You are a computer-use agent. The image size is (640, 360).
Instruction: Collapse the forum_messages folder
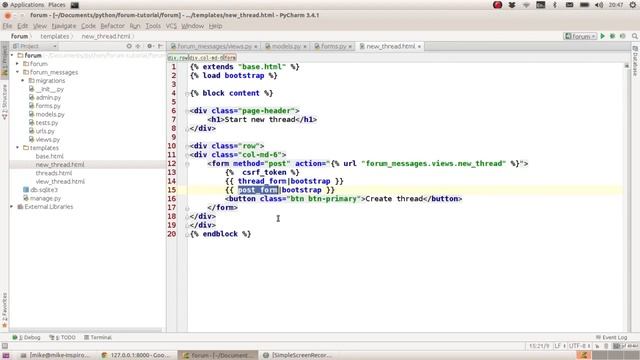(x=18, y=72)
